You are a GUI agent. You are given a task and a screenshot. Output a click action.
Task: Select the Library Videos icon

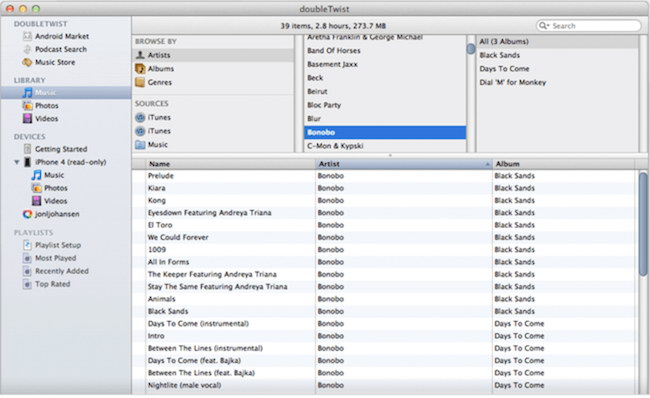point(27,119)
